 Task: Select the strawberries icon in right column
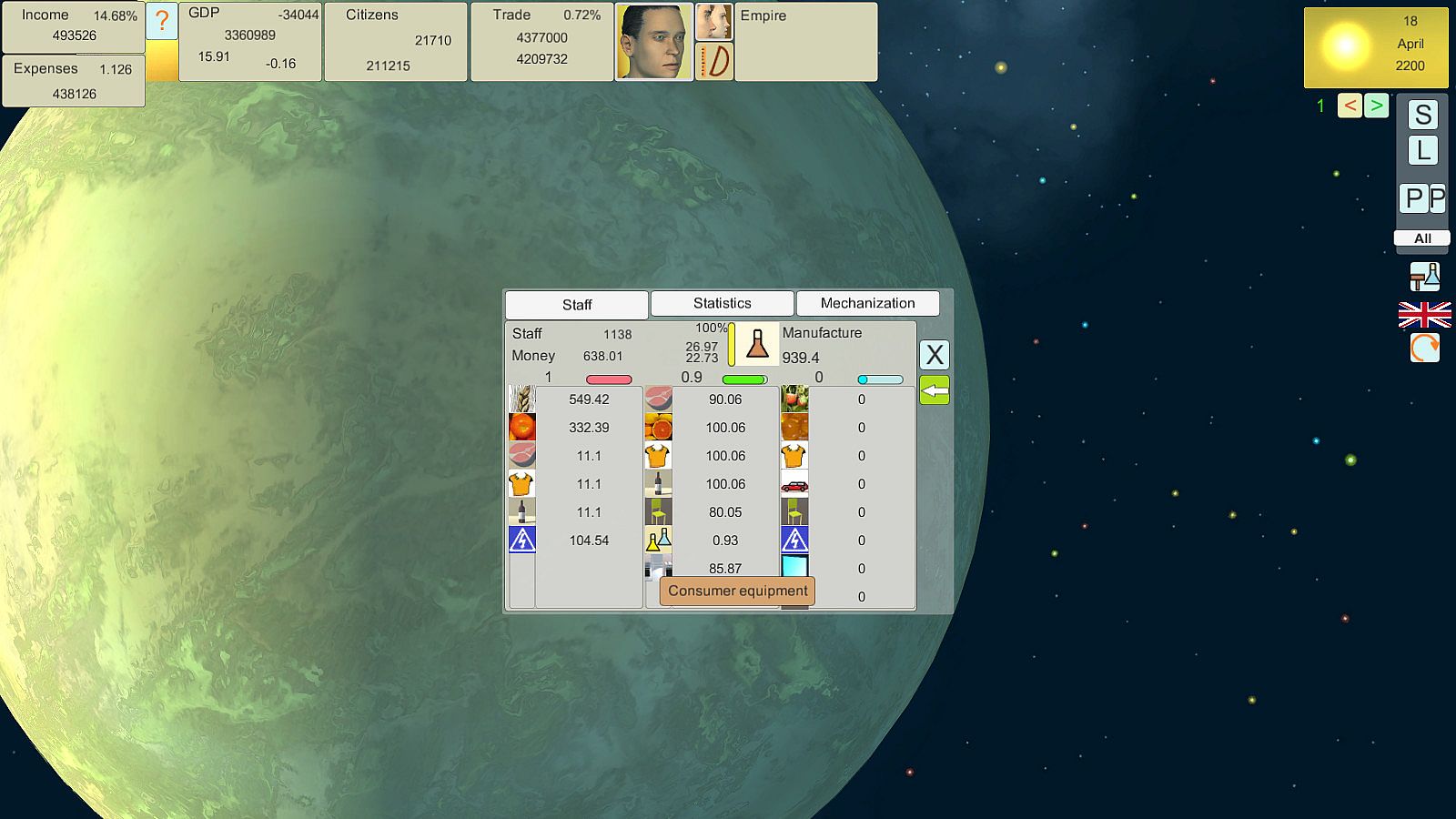(794, 399)
